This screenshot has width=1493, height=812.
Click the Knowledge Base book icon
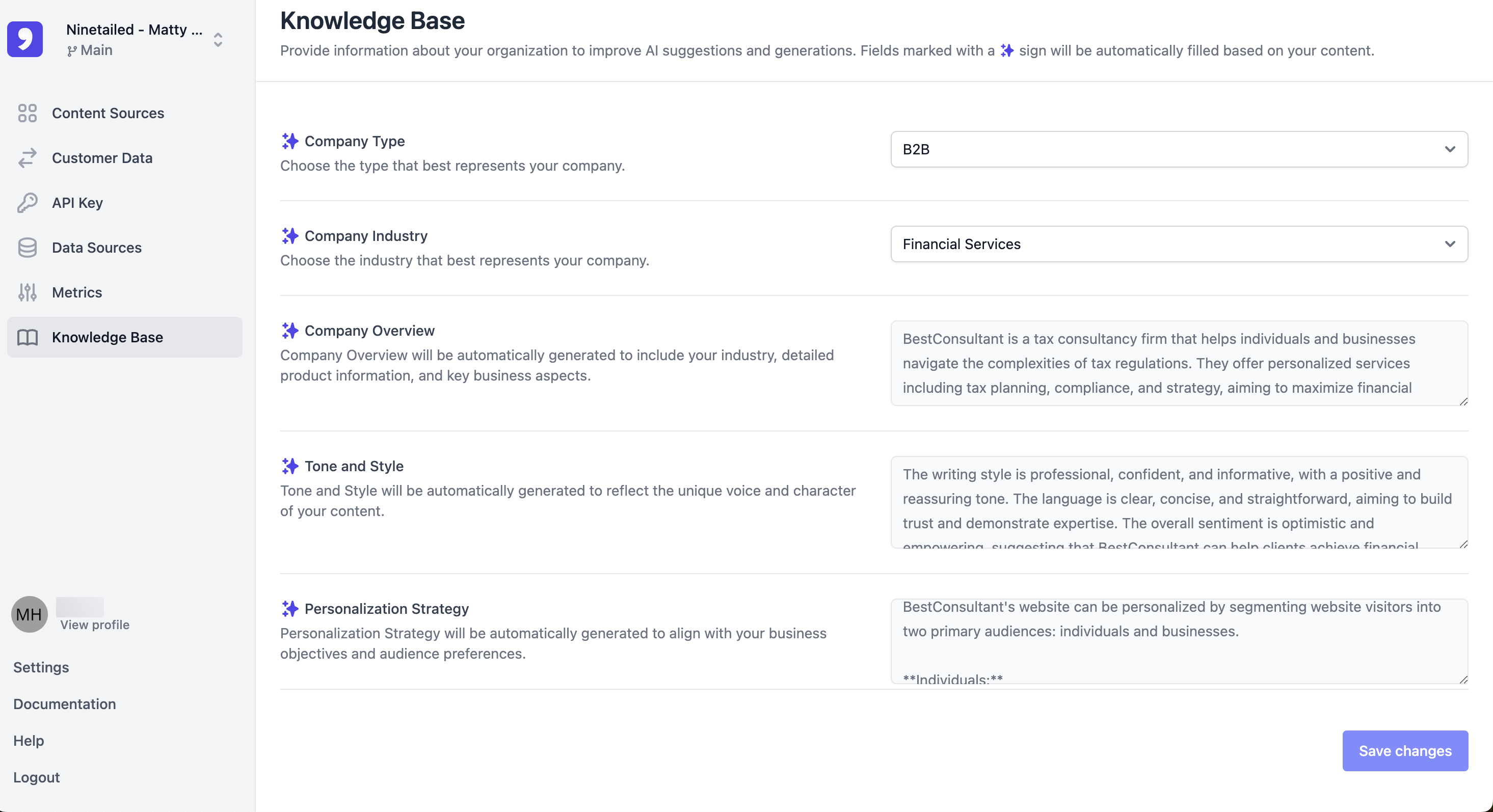[27, 337]
